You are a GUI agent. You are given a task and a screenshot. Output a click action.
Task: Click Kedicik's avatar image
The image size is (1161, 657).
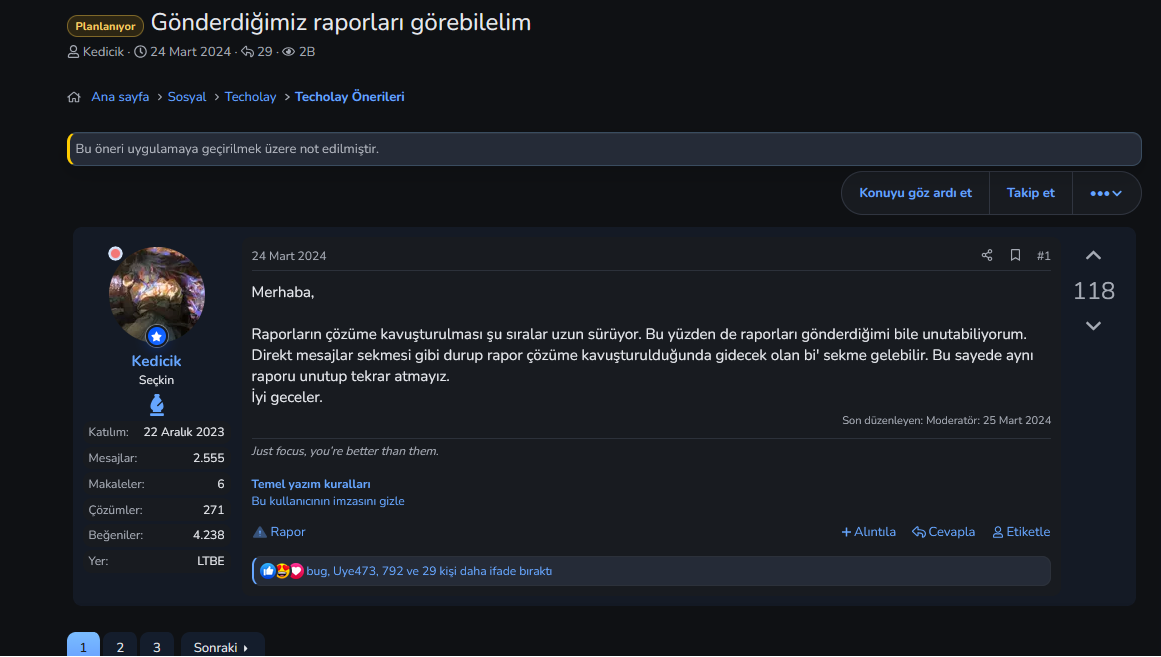click(x=157, y=296)
